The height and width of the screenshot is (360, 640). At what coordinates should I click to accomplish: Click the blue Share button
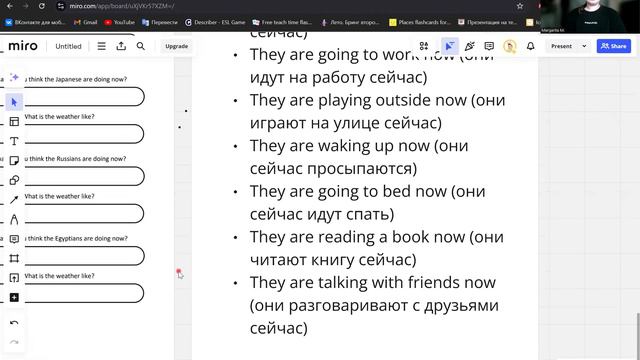tap(613, 46)
